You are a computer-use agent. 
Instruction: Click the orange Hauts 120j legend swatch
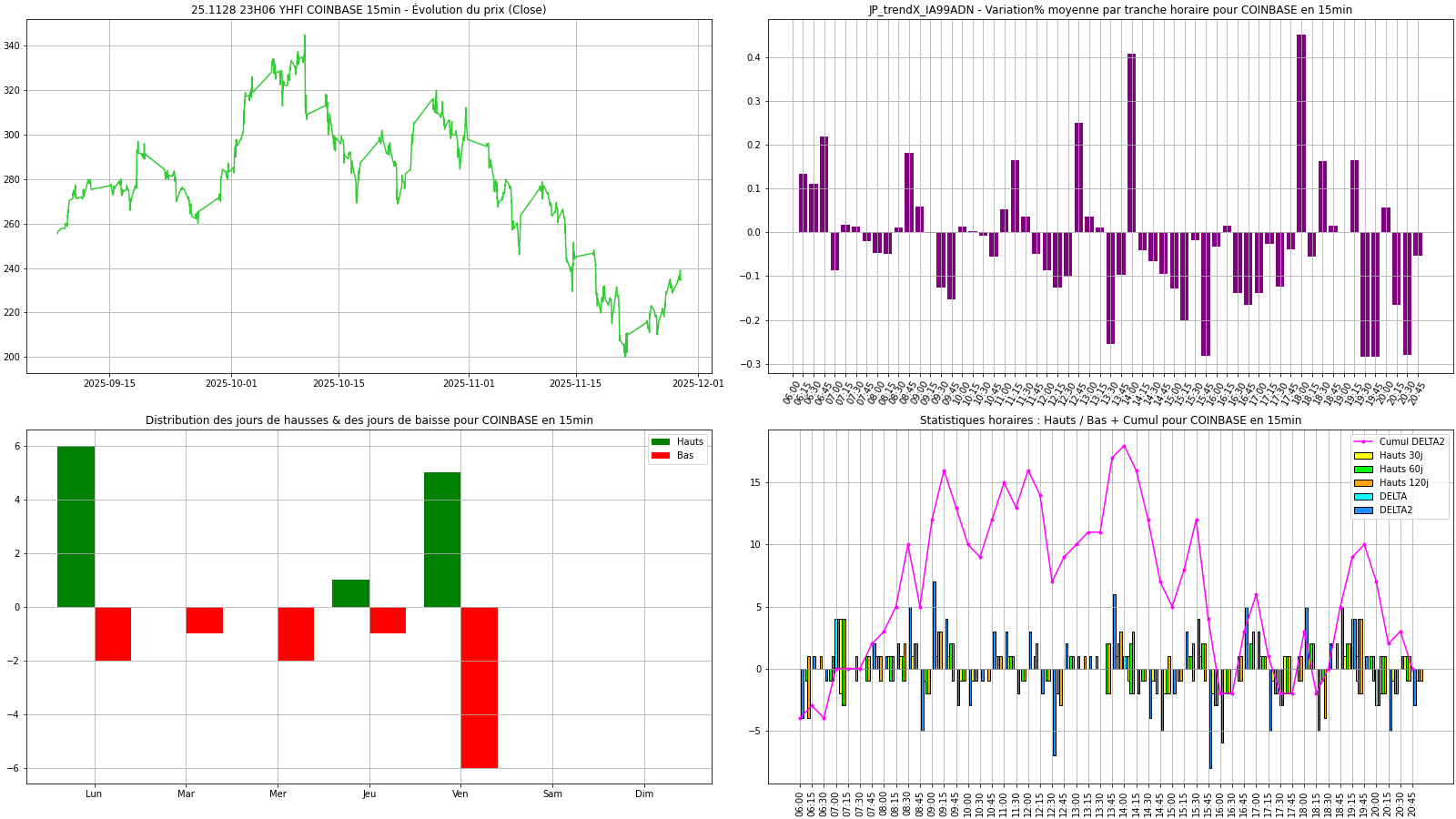click(1363, 483)
